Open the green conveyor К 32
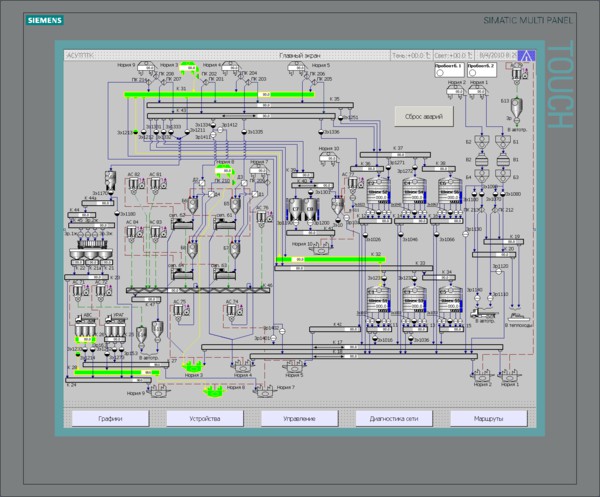The image size is (600, 497). point(330,259)
